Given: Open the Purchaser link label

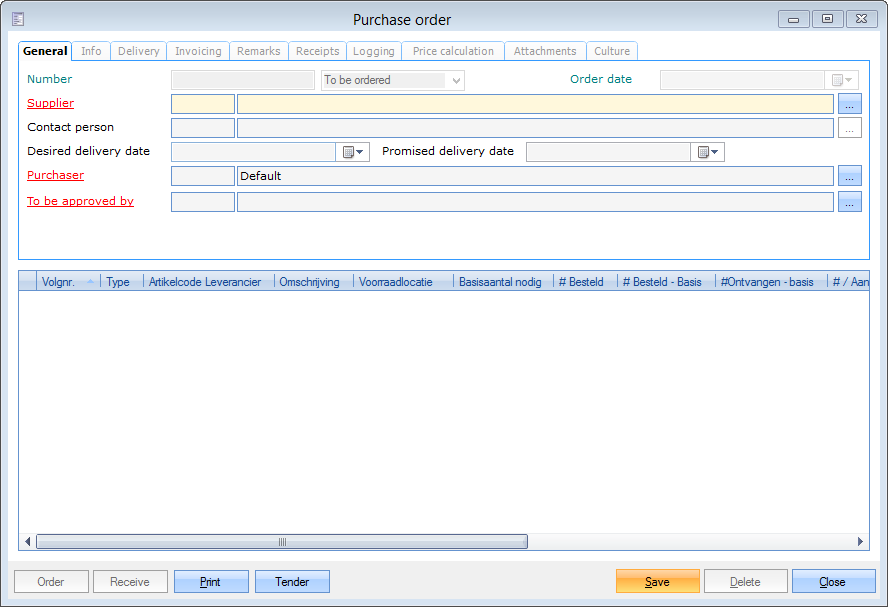Looking at the screenshot, I should [x=55, y=175].
